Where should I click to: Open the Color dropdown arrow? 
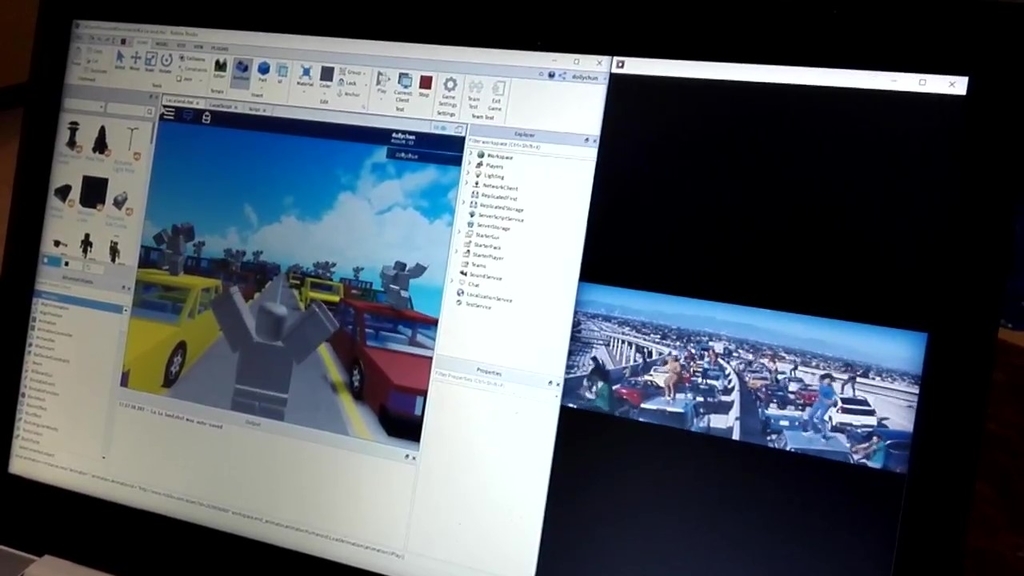pos(326,91)
